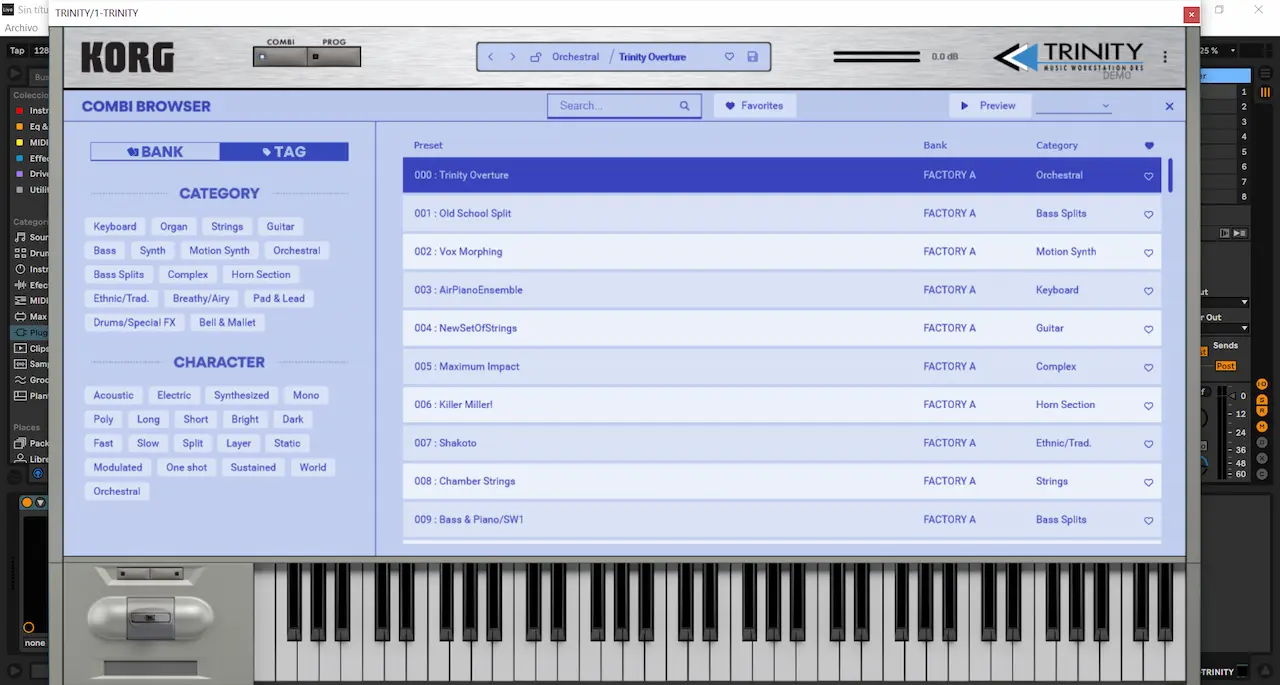Filter by the Organ tag

click(x=174, y=227)
